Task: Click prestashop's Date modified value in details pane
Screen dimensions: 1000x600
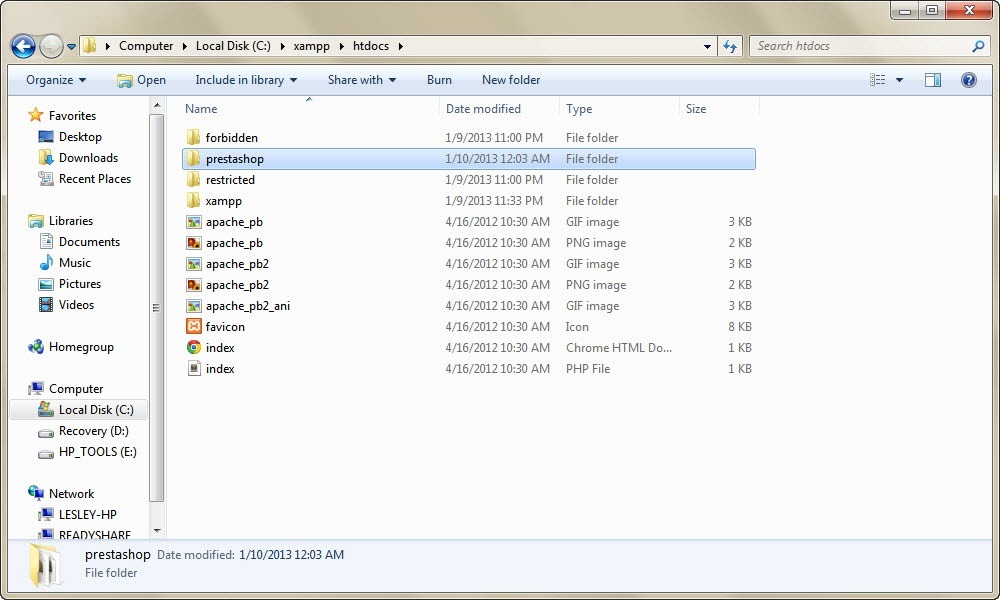Action: click(291, 555)
